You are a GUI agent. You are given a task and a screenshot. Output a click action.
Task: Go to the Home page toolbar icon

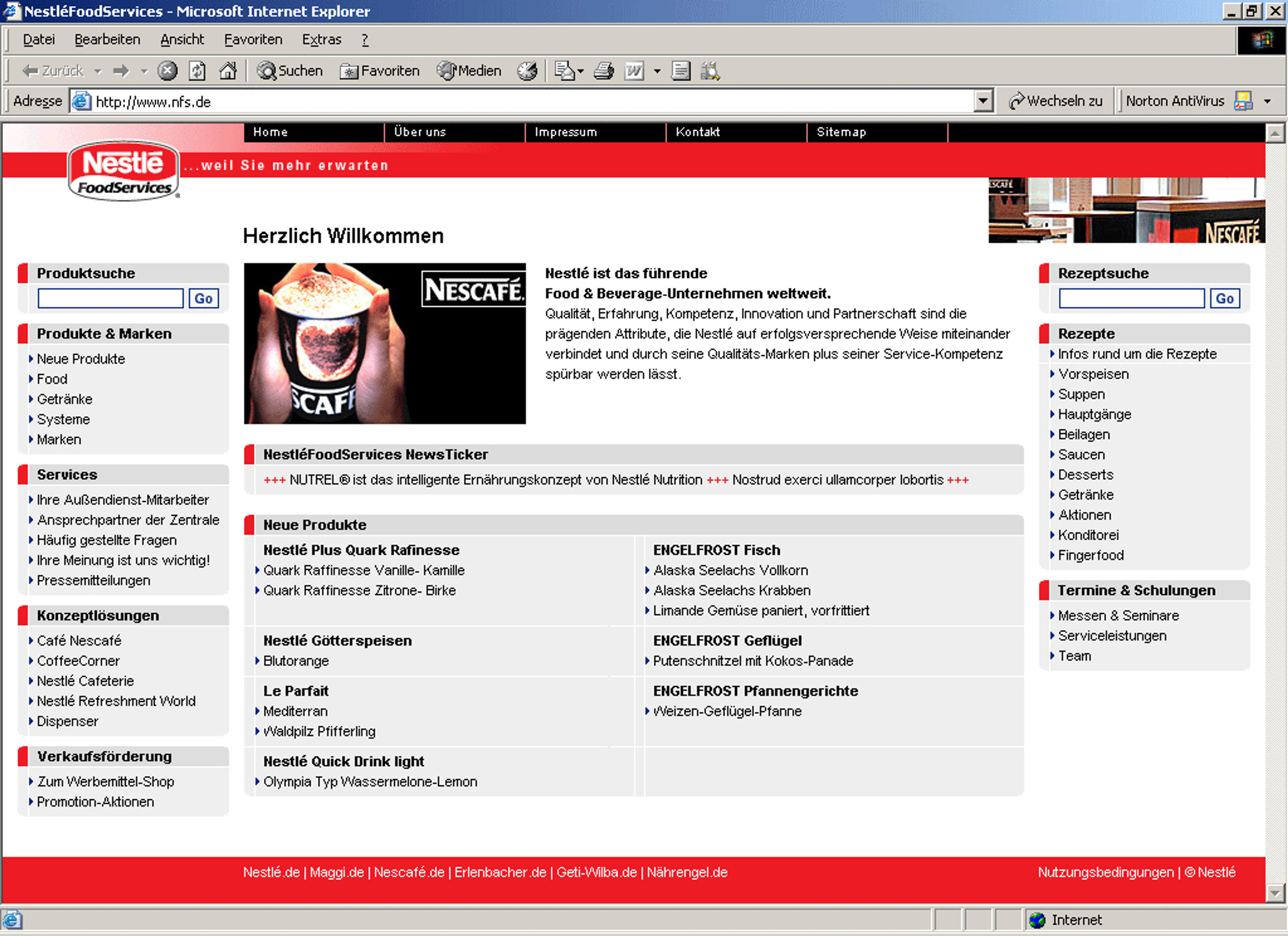tap(228, 71)
